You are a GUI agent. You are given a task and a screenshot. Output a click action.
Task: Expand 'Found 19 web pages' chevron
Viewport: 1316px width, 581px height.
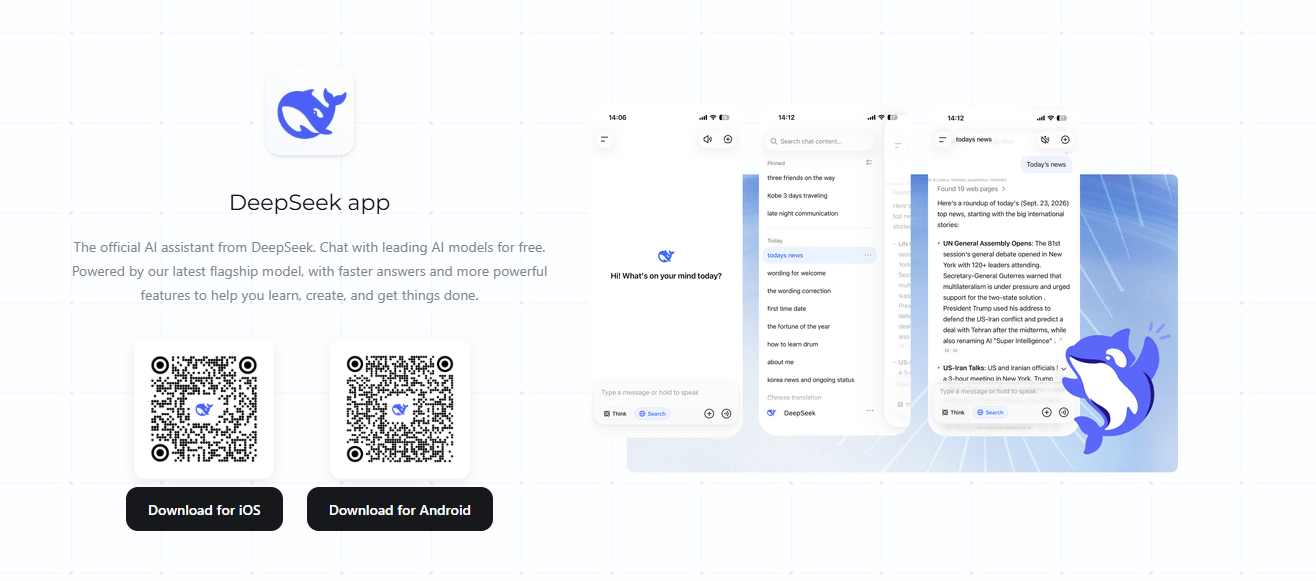(1003, 188)
